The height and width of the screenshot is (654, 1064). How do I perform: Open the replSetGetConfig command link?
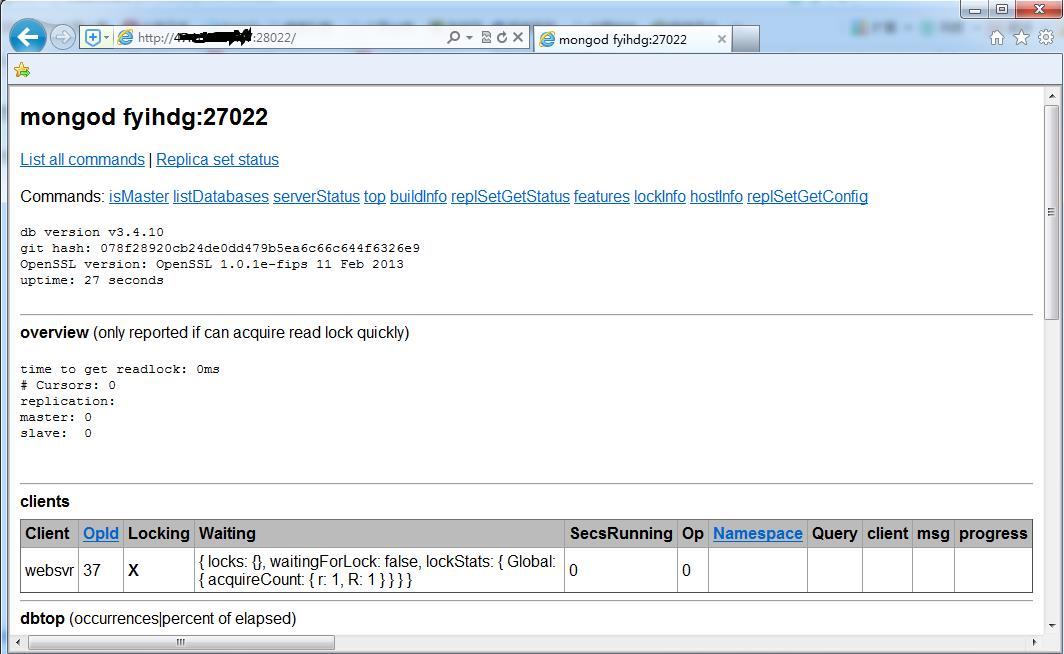pyautogui.click(x=808, y=197)
